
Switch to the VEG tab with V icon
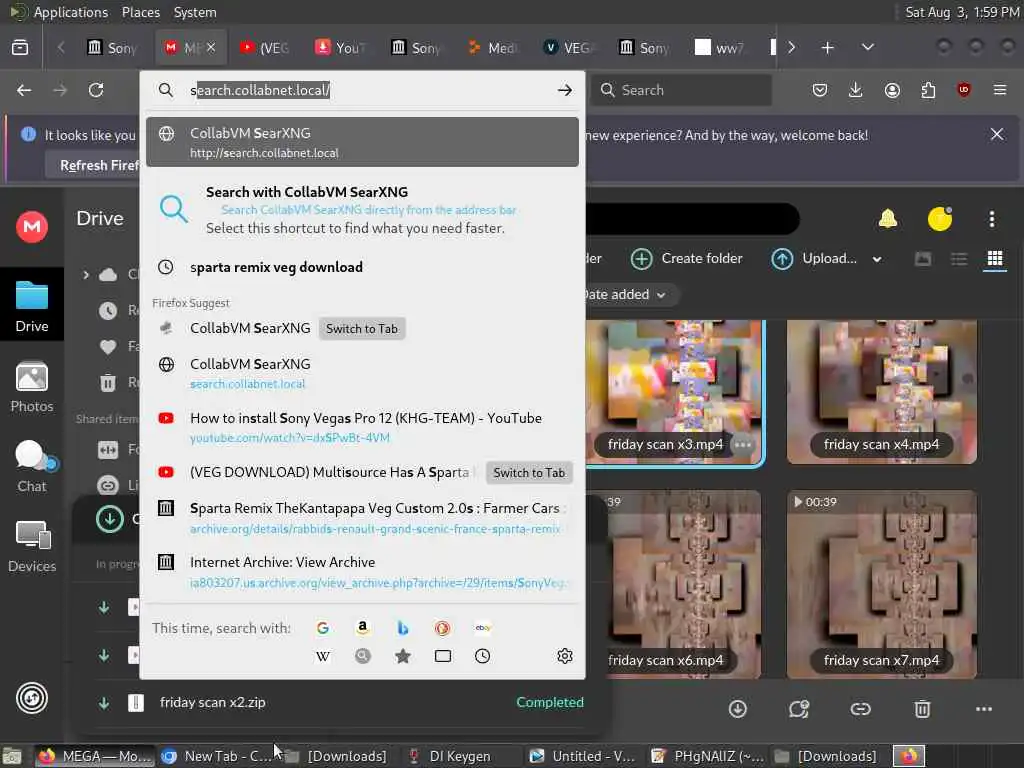pos(568,48)
